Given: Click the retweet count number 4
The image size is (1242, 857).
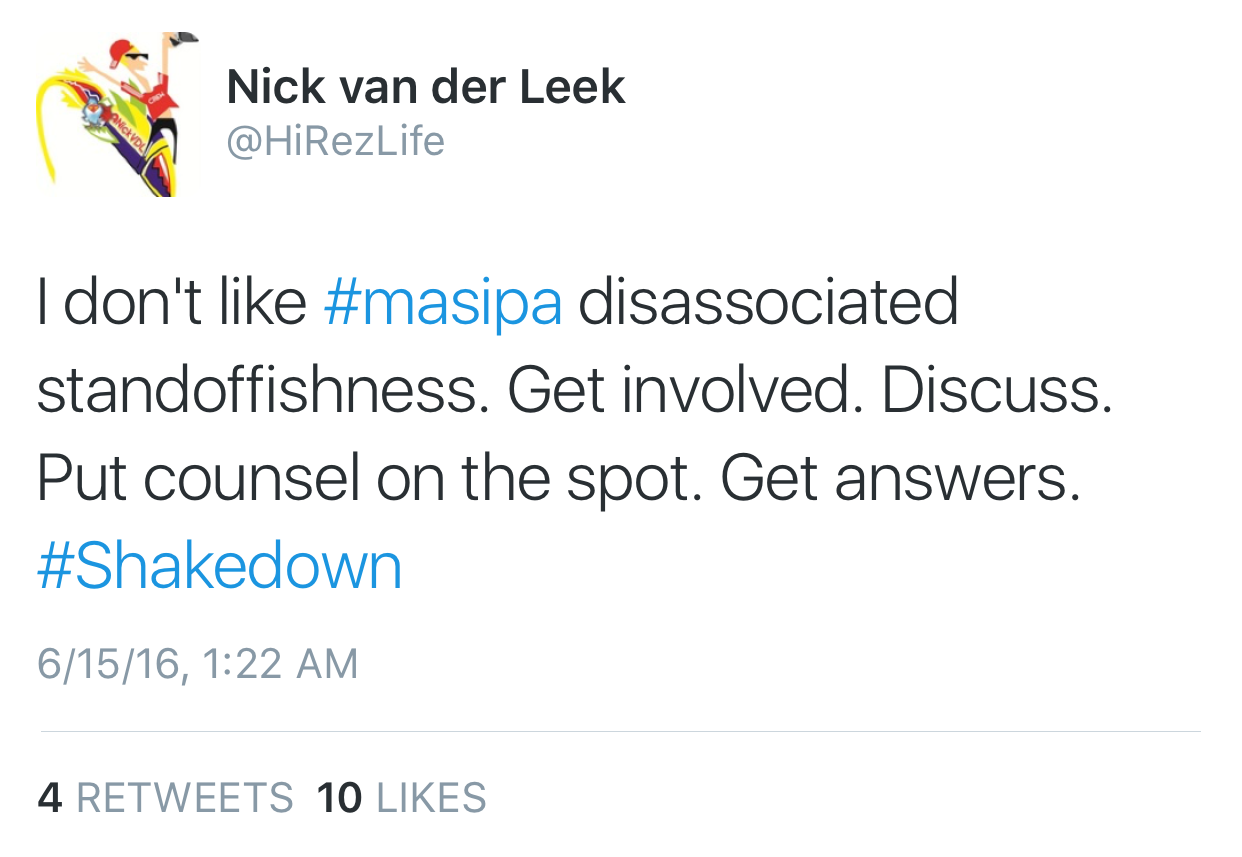Looking at the screenshot, I should click(49, 798).
